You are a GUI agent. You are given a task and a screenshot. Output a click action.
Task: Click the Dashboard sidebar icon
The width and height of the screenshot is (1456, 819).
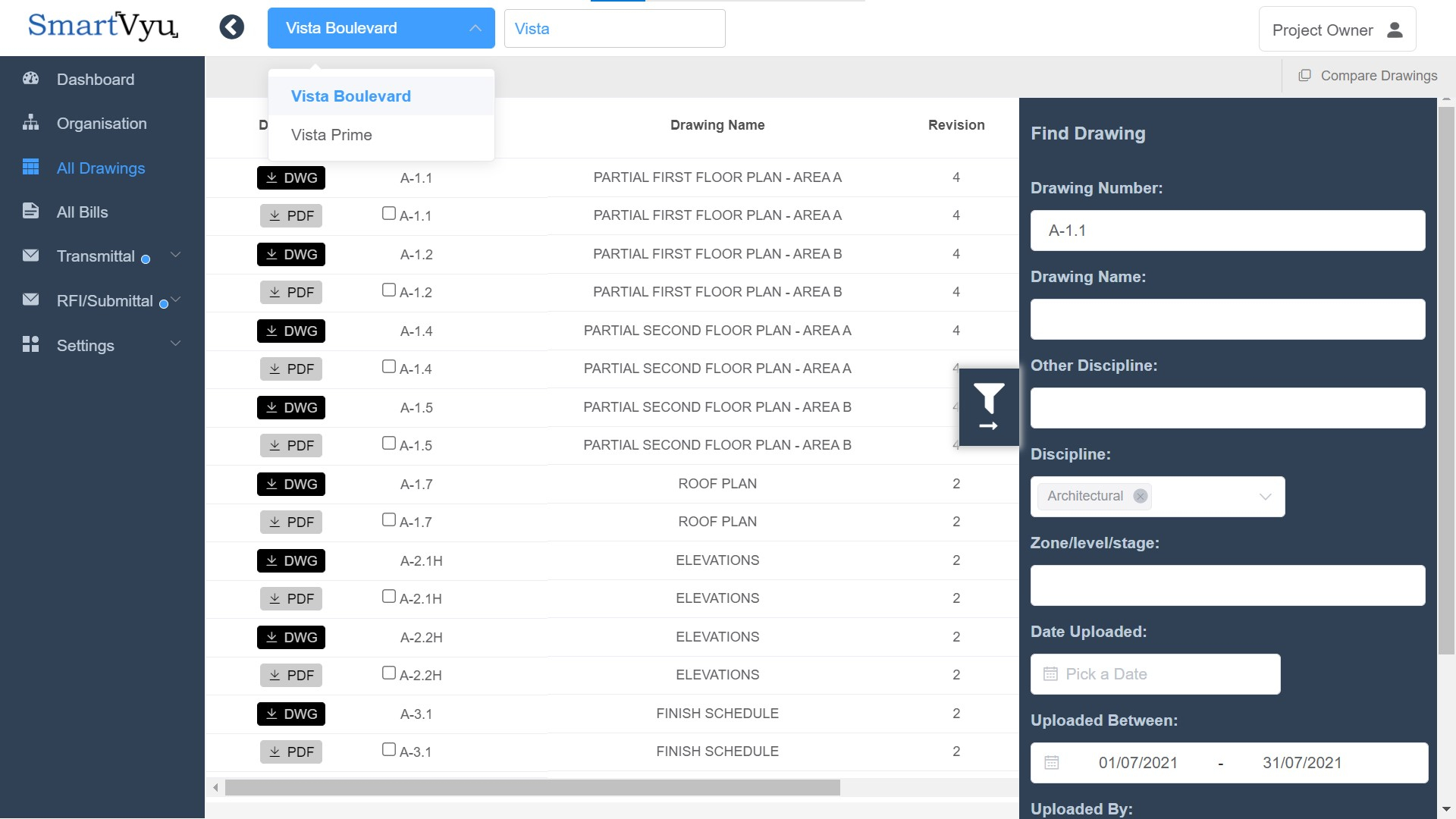(31, 78)
